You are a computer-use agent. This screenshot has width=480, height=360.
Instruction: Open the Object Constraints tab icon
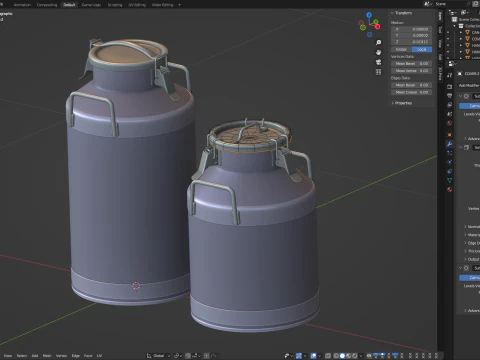[449, 171]
